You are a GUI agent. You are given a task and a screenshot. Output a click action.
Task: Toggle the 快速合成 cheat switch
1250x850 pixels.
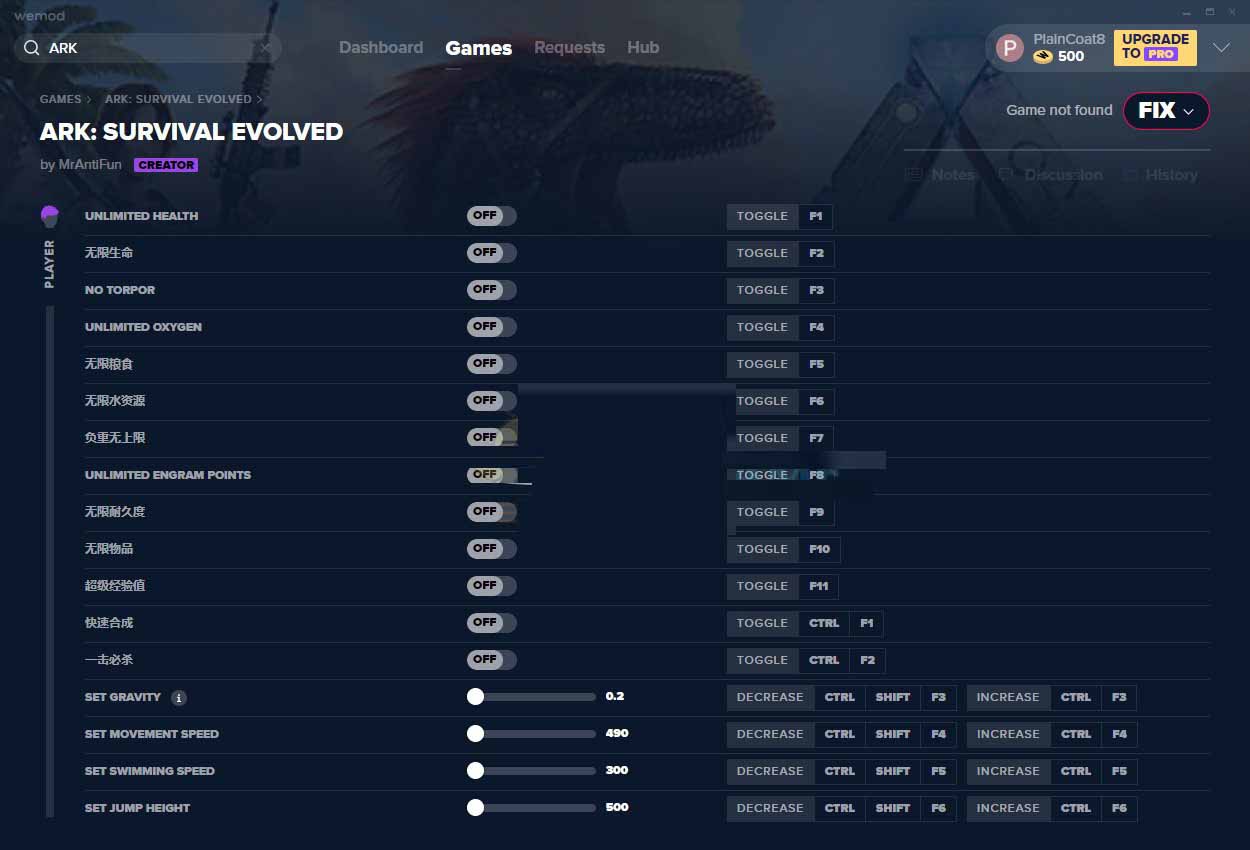(491, 623)
